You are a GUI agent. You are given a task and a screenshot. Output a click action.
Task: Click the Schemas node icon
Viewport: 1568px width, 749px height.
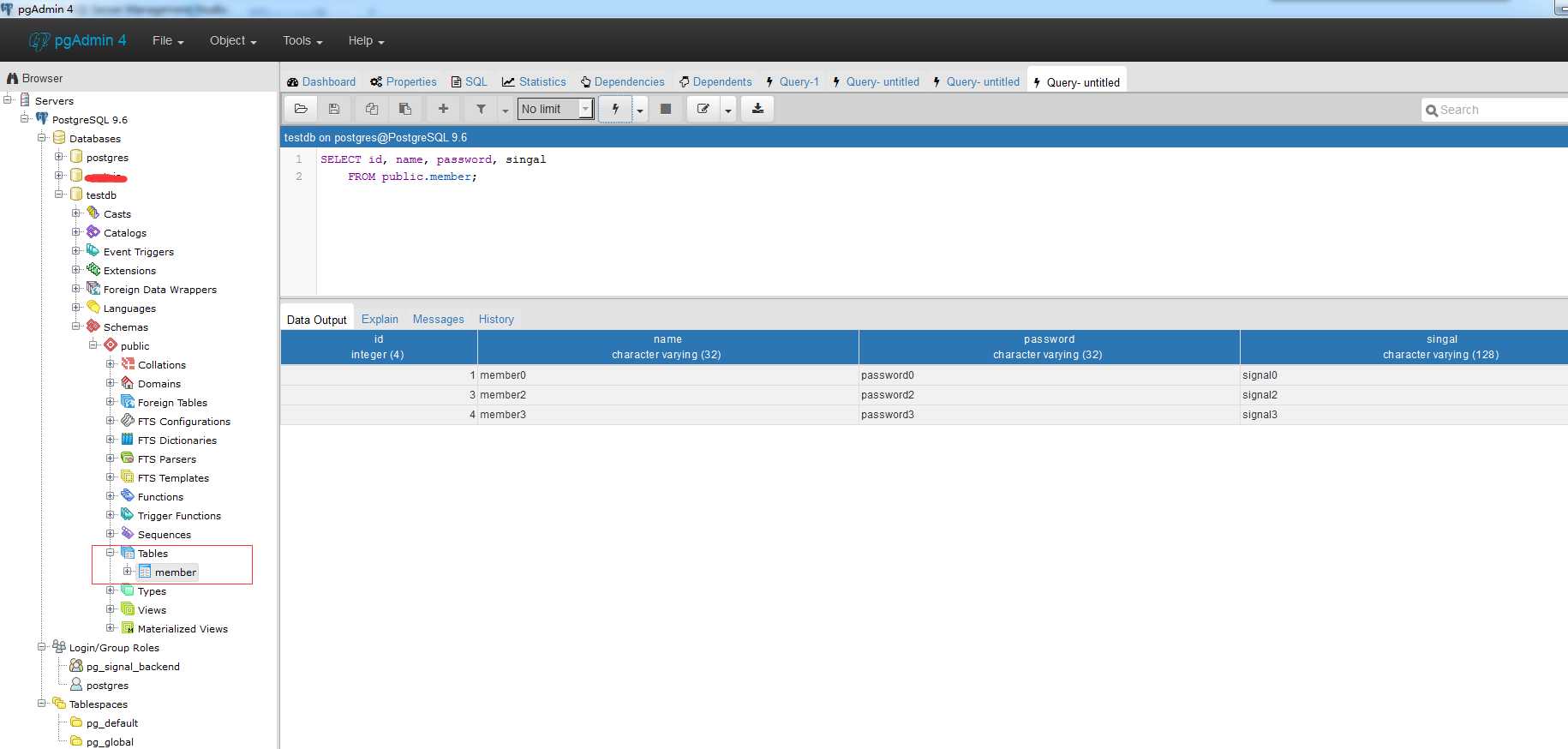pos(93,326)
